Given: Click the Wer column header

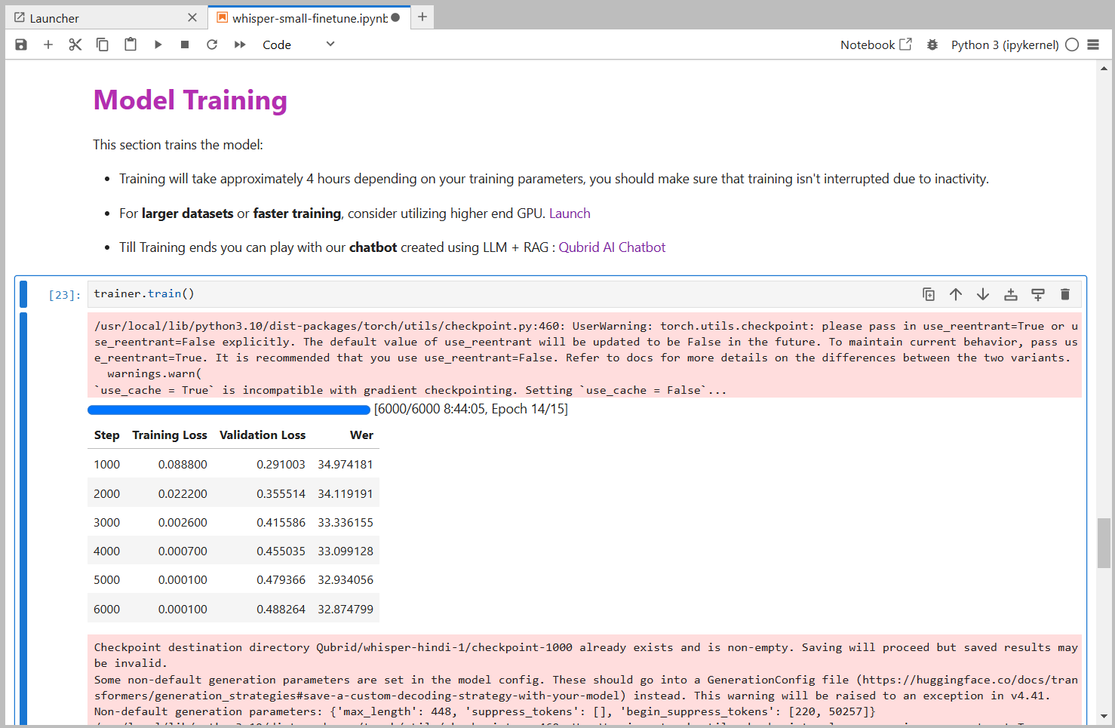Looking at the screenshot, I should point(361,435).
